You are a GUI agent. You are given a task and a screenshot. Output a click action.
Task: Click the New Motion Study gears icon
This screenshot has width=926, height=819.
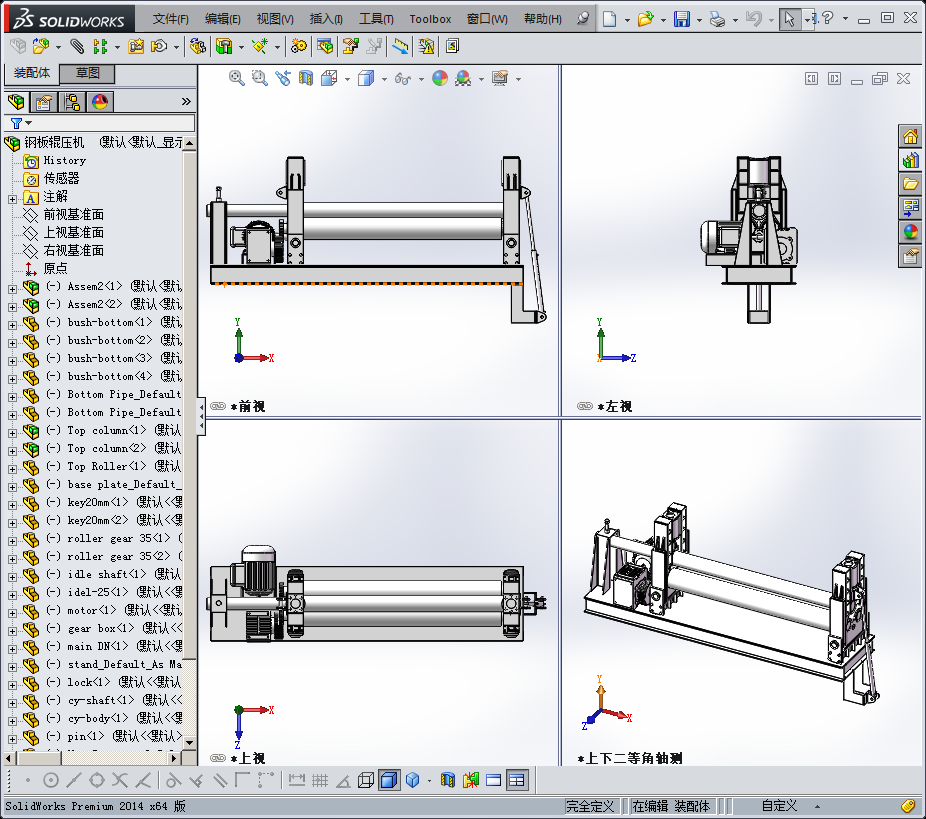coord(299,45)
